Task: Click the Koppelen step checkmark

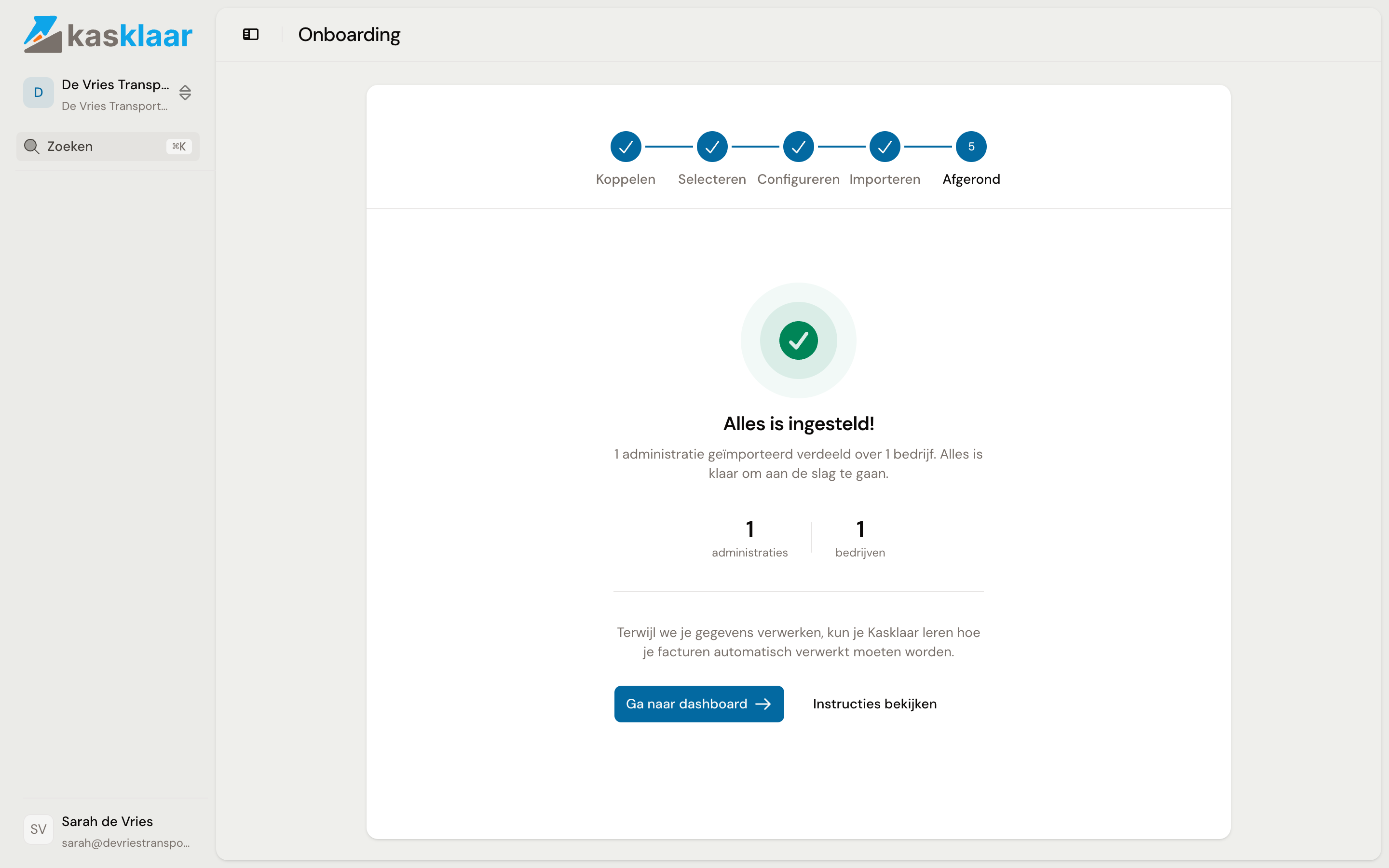Action: tap(626, 147)
